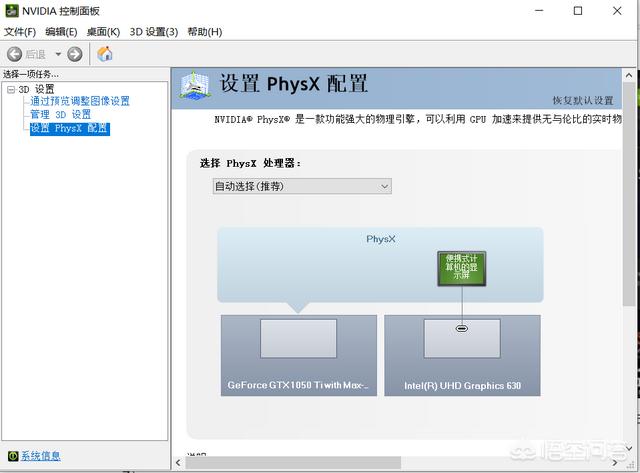
Task: Click the PhysX header graphic icon
Action: [x=195, y=85]
